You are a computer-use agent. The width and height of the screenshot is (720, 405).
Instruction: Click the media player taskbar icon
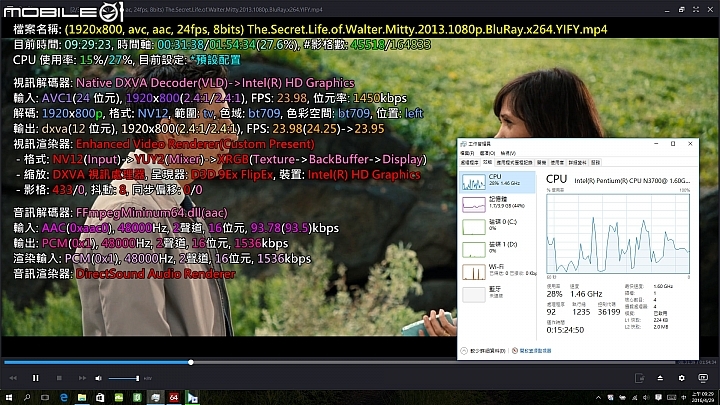[x=192, y=397]
